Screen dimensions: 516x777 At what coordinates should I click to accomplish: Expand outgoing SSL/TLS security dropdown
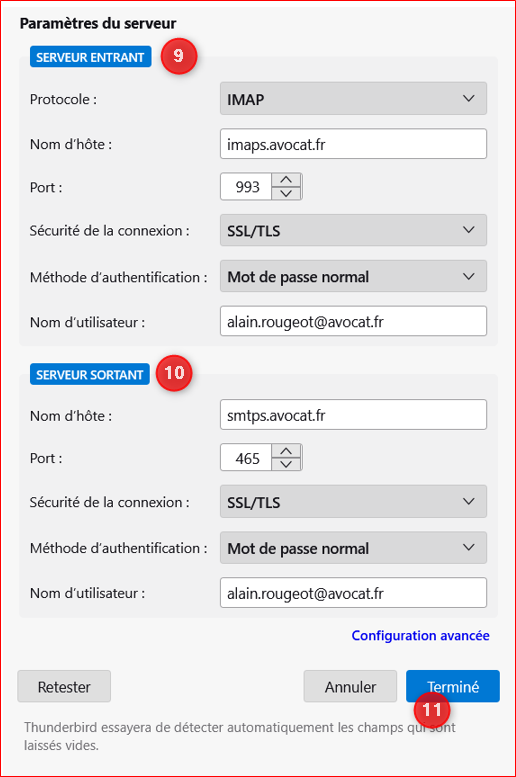(x=353, y=501)
